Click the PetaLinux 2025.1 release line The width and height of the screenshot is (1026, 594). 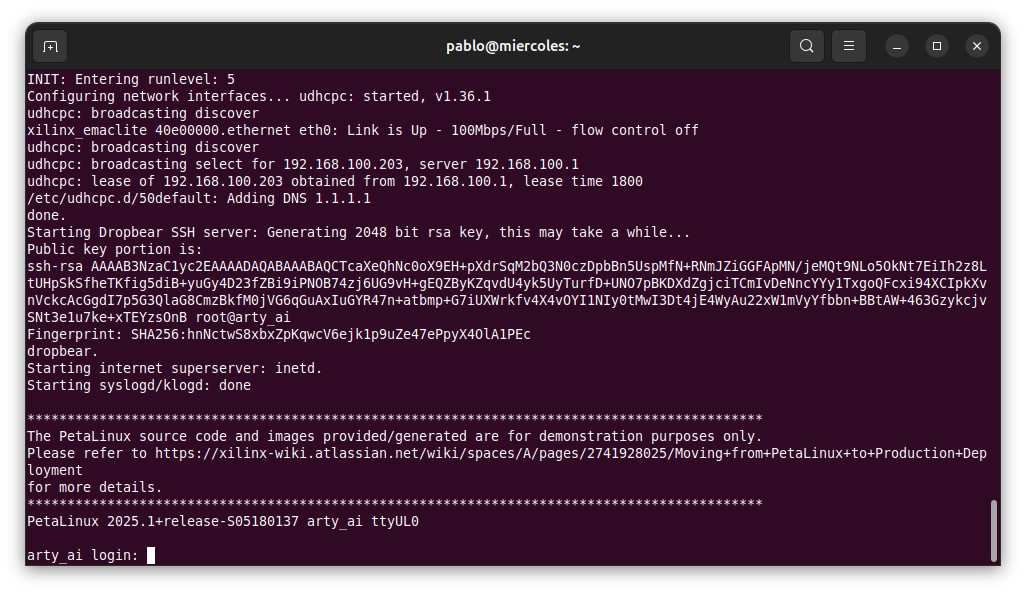click(222, 520)
